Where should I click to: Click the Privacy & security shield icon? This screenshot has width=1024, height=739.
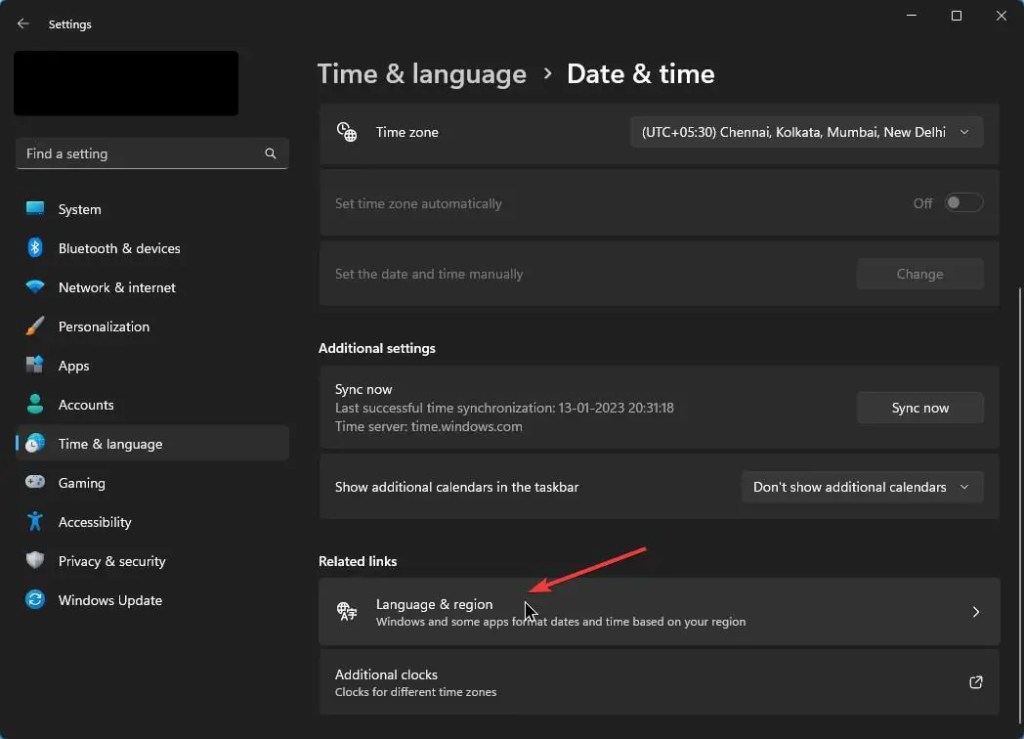(35, 560)
